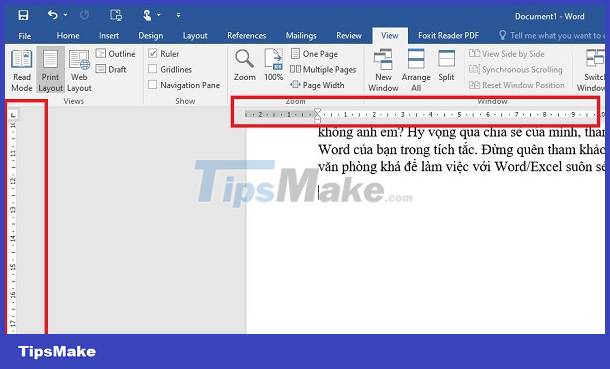The width and height of the screenshot is (610, 369).
Task: Switch to the Review tab
Action: coord(349,36)
